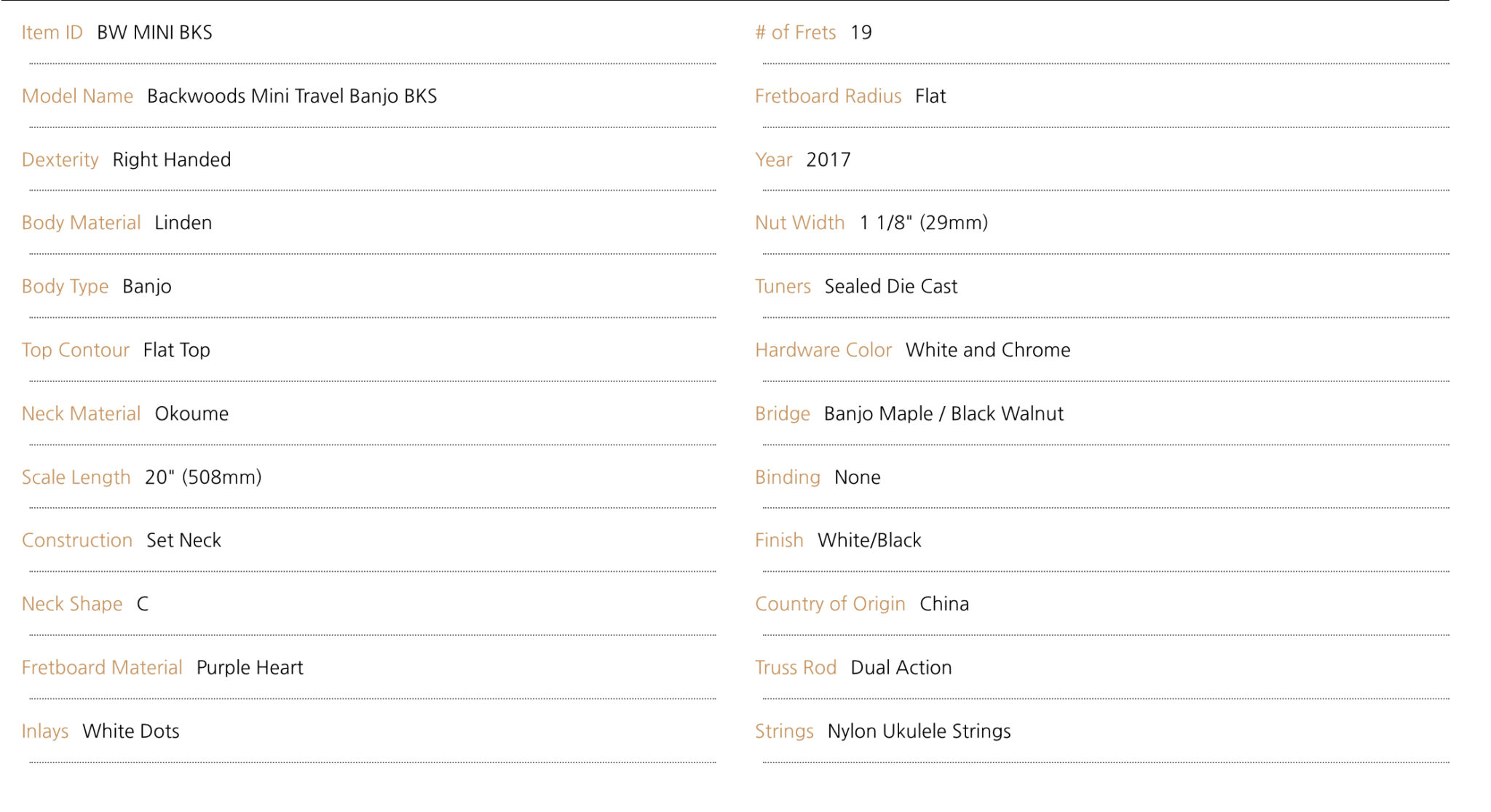Screen dimensions: 1491x812
Task: Click Backwoods Mini Travel Banjo BKS text
Action: (292, 96)
